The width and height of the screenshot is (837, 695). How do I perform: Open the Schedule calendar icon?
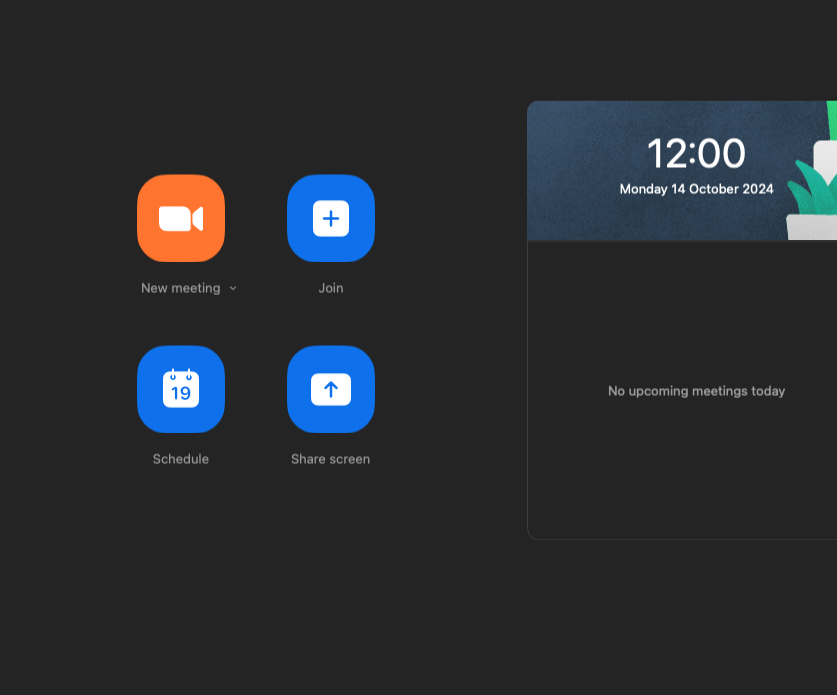[x=181, y=389]
